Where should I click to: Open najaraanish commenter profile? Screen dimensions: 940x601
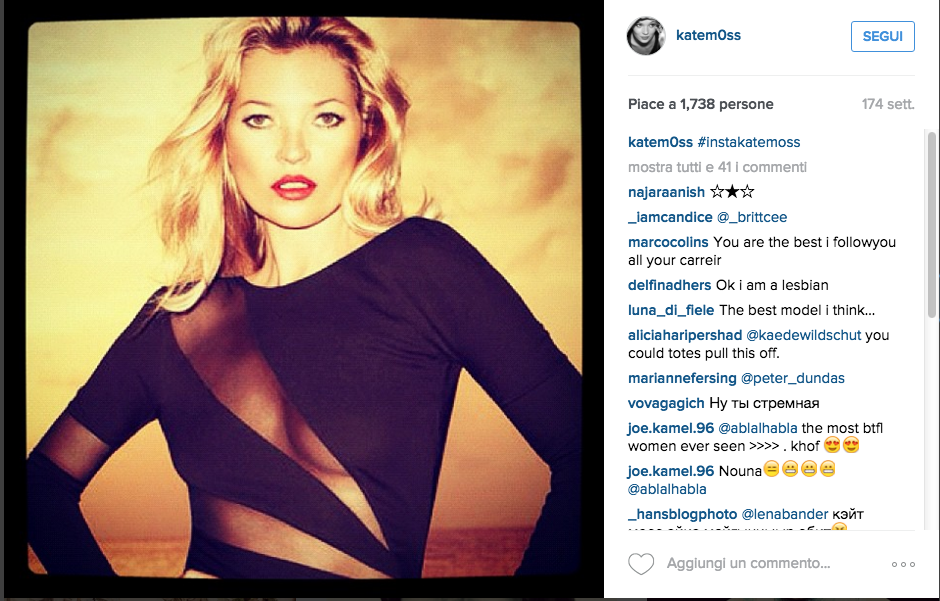click(666, 192)
